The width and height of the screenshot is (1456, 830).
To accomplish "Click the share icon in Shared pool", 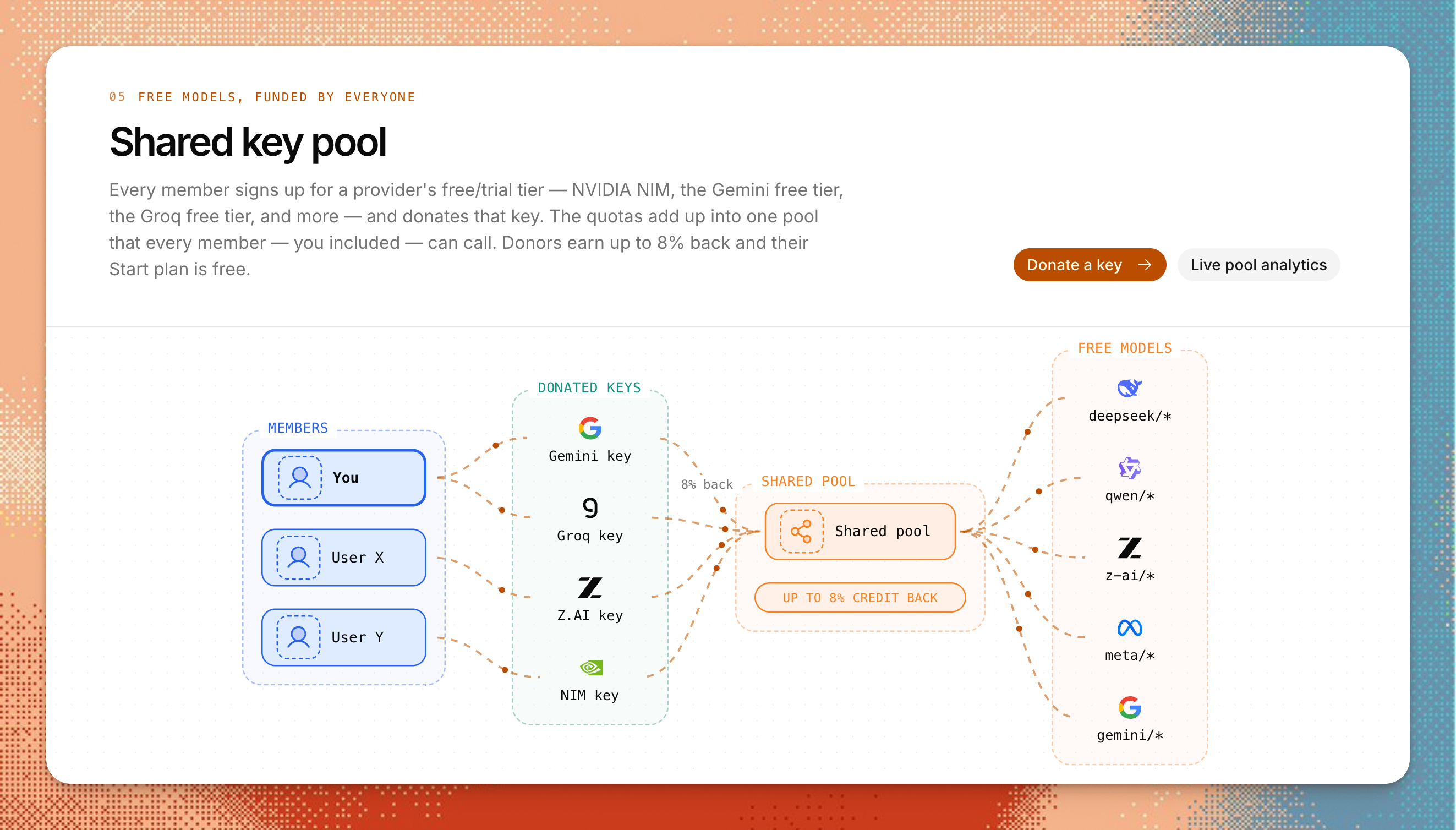I will tap(801, 531).
